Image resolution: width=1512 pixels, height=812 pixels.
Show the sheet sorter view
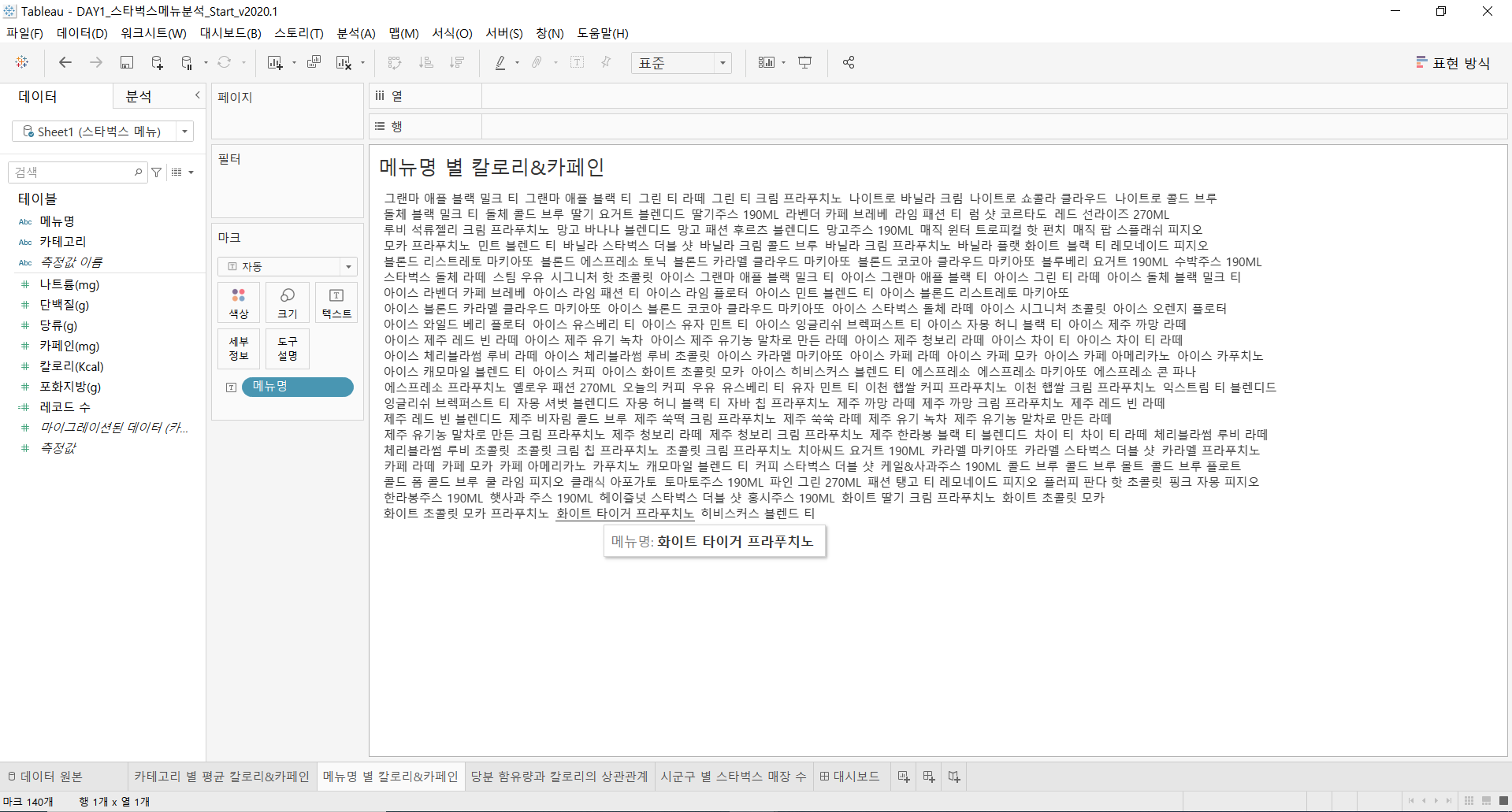click(x=1469, y=801)
